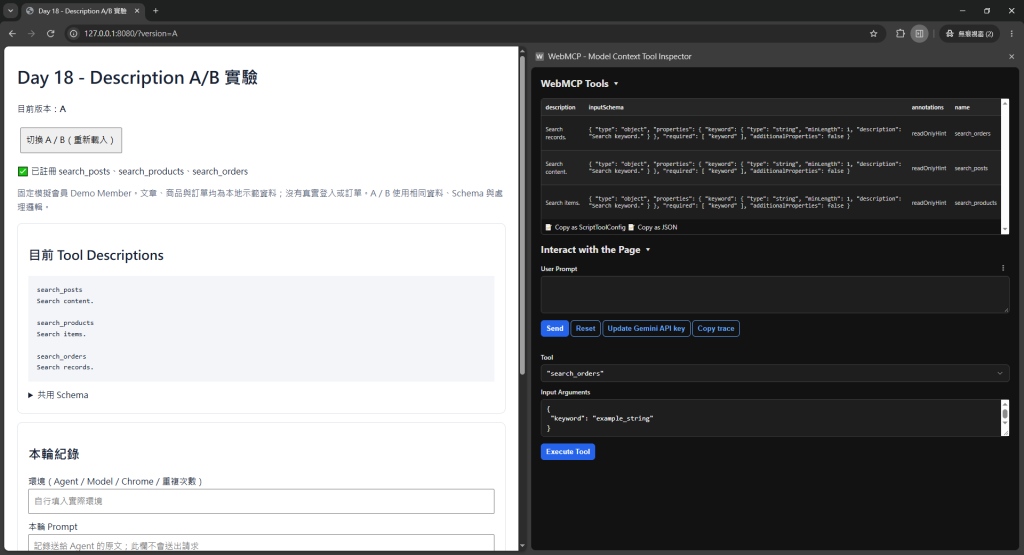
Task: Open the extensions puzzle icon
Action: click(900, 33)
